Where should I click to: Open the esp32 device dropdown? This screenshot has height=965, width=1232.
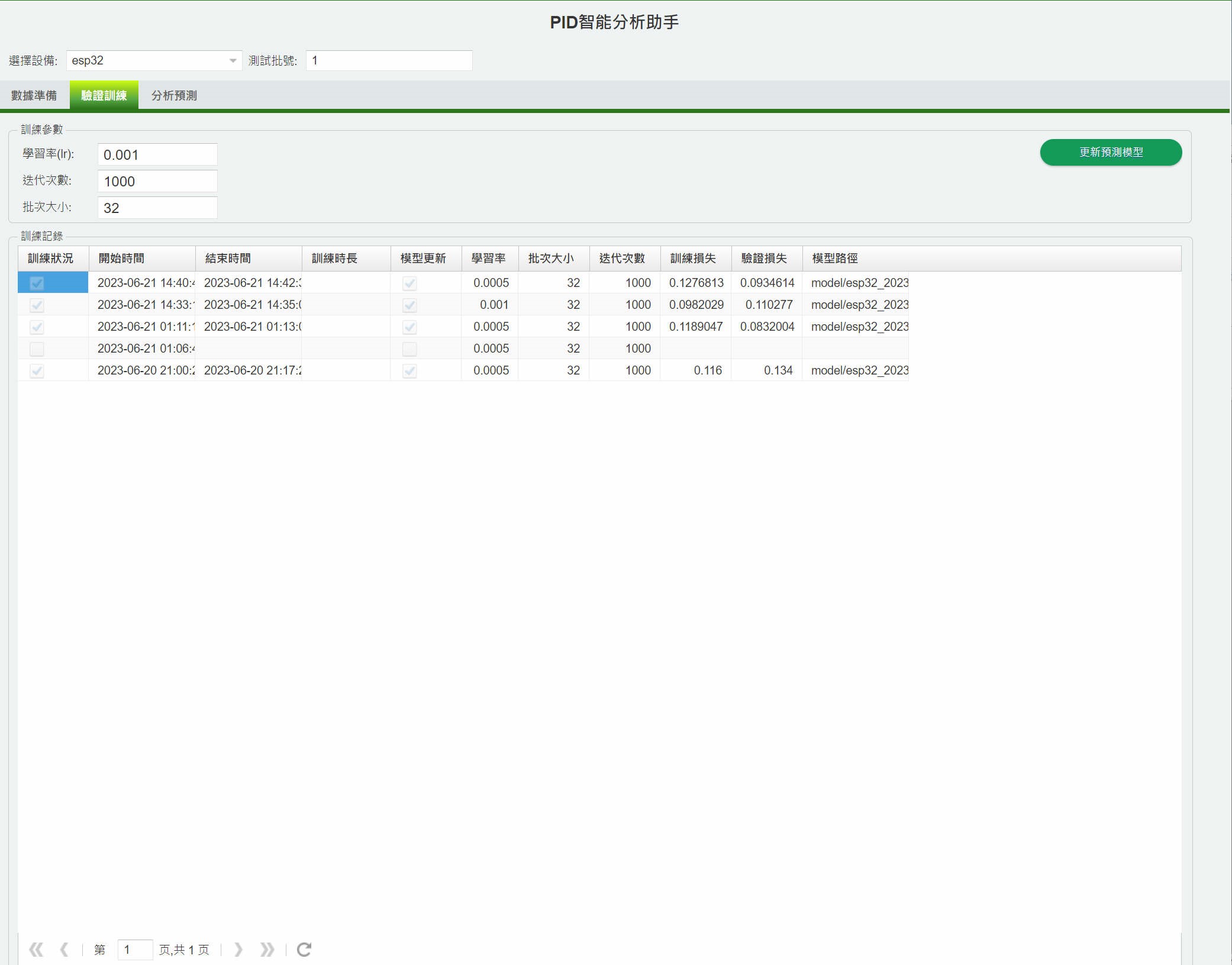click(233, 61)
